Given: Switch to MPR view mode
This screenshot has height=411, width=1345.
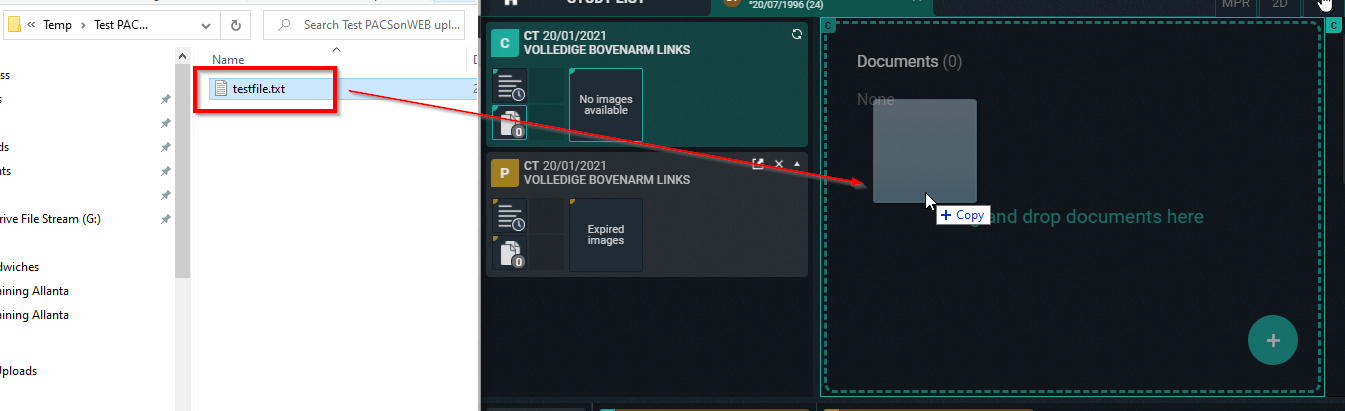Looking at the screenshot, I should pos(1236,5).
